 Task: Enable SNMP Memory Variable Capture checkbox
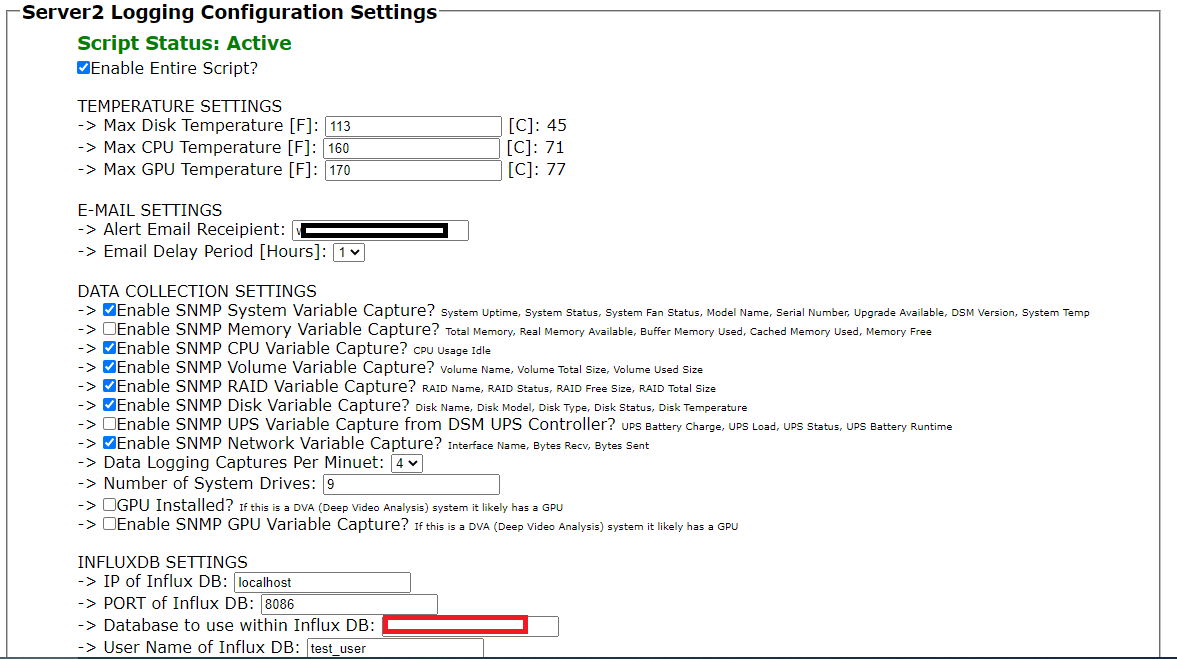click(110, 330)
